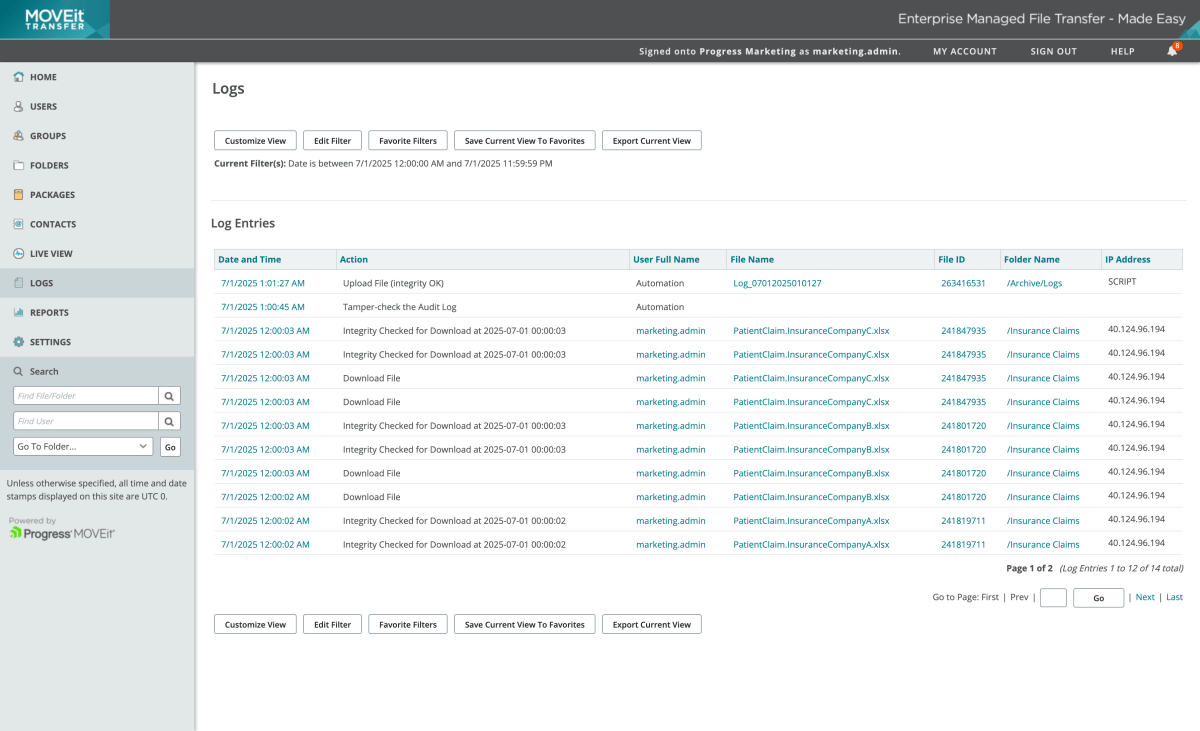Viewport: 1200px width, 731px height.
Task: Click the notification bell icon
Action: click(x=1172, y=51)
